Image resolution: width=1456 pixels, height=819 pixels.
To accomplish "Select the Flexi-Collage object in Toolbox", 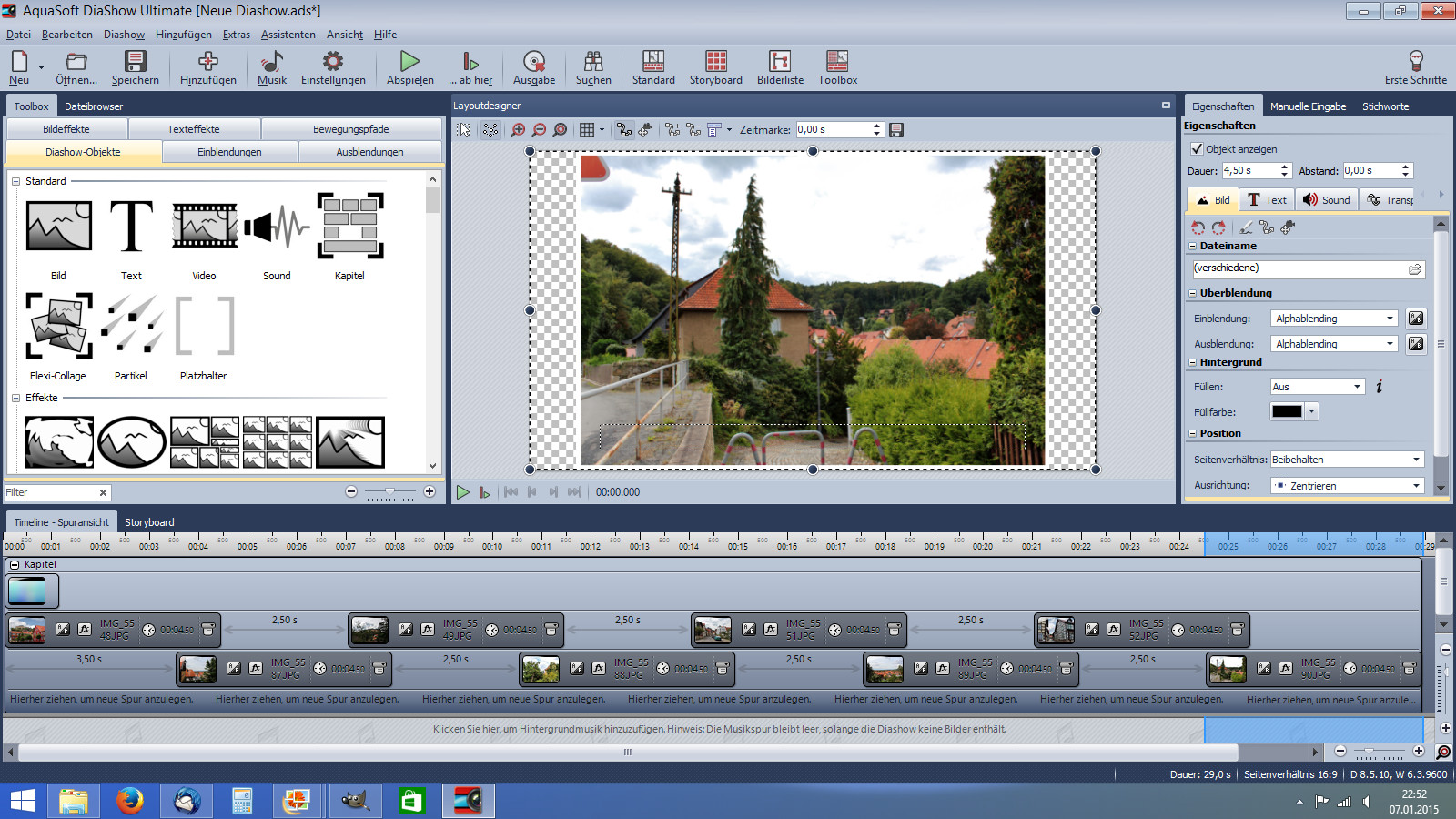I will [x=58, y=326].
